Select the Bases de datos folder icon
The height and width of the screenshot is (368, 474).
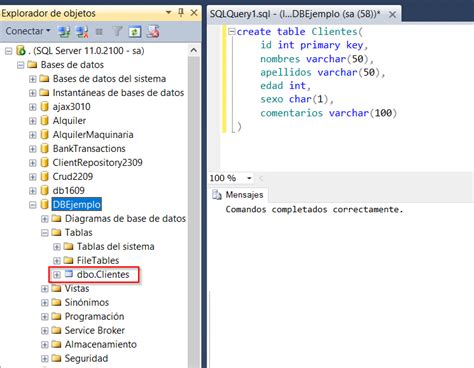pos(32,64)
